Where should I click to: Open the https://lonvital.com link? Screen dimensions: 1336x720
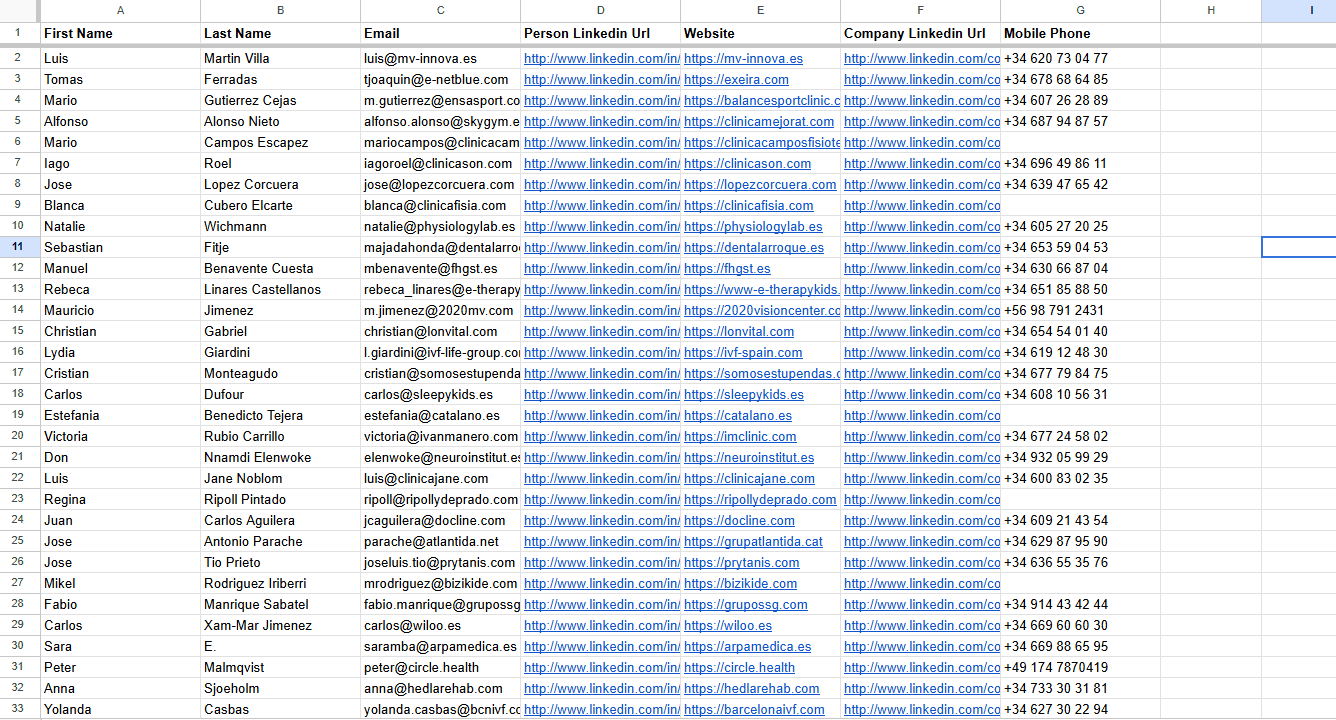click(739, 331)
